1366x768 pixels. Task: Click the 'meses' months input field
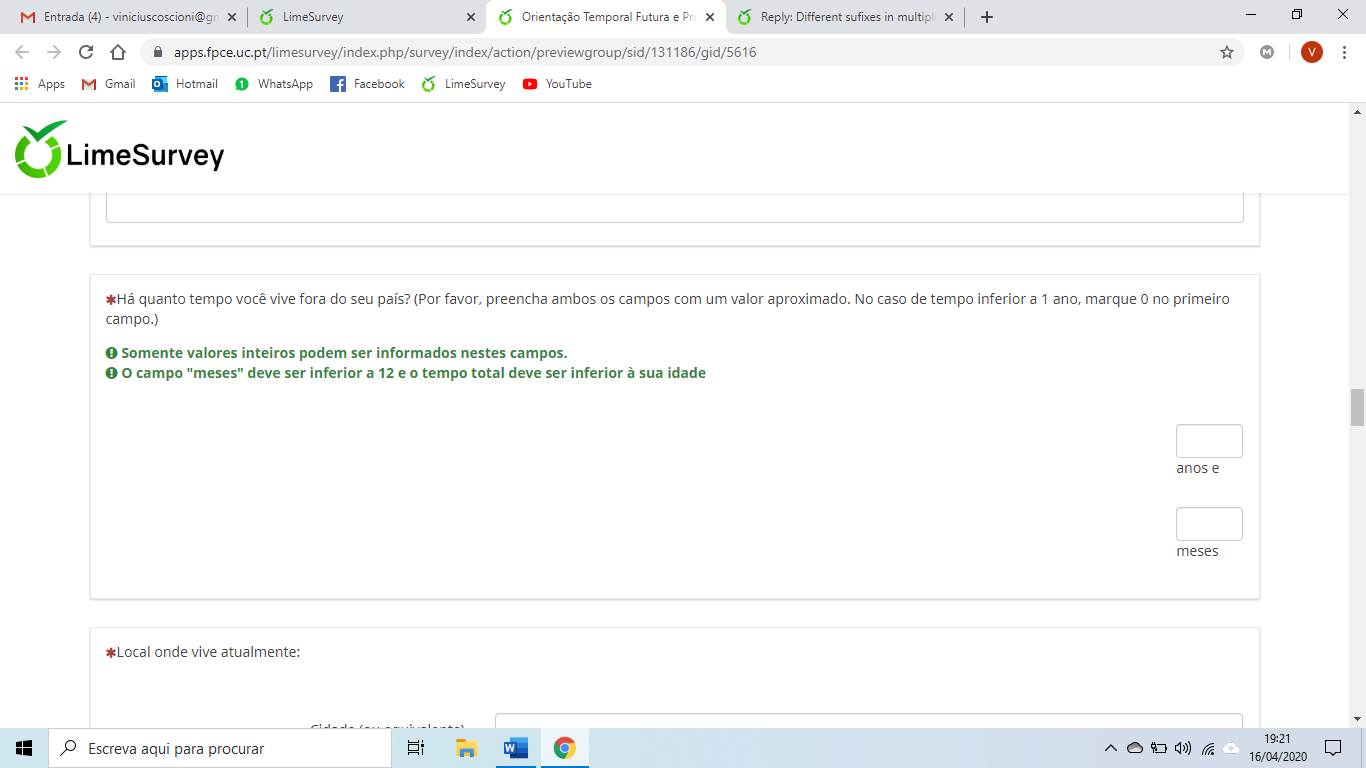1209,524
